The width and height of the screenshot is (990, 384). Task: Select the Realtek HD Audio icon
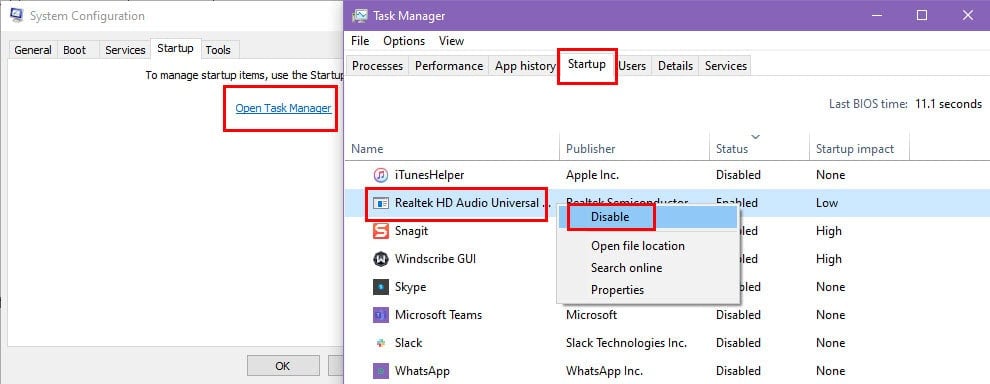[x=380, y=203]
